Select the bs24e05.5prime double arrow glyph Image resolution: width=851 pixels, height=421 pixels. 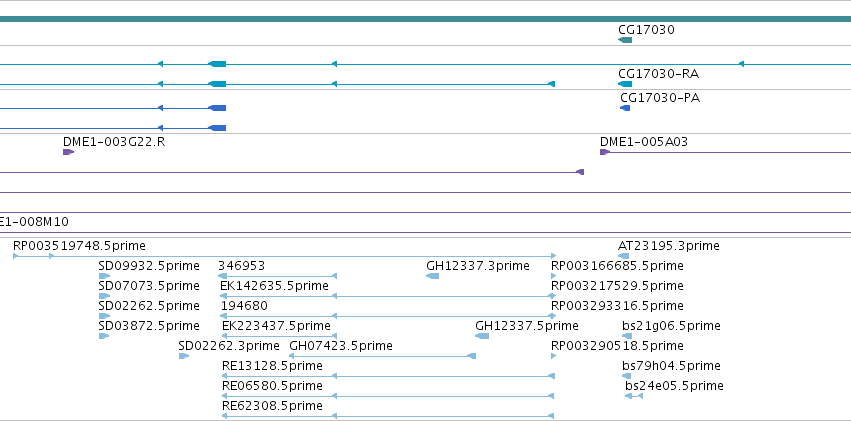(633, 396)
